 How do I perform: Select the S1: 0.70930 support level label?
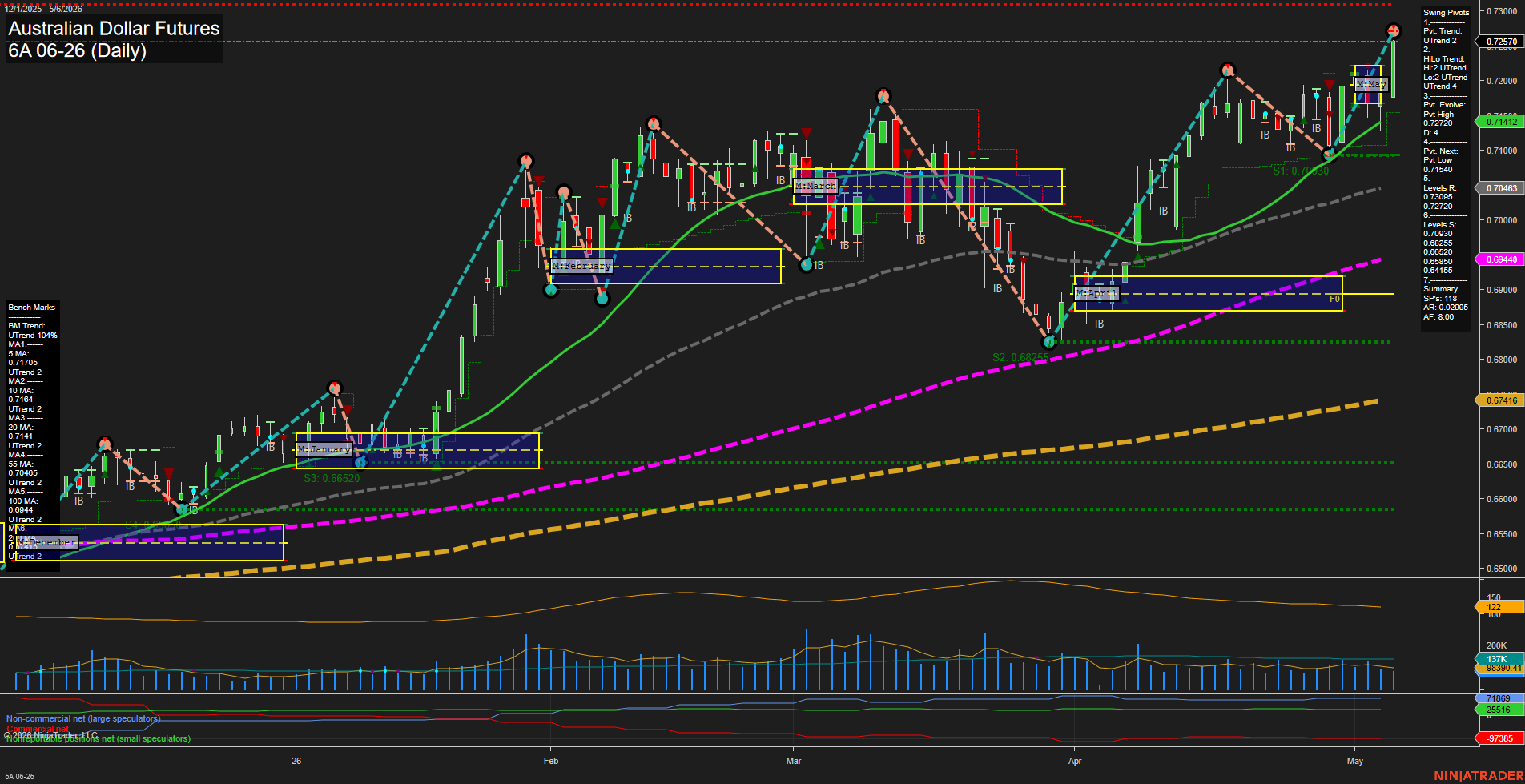click(x=1301, y=171)
